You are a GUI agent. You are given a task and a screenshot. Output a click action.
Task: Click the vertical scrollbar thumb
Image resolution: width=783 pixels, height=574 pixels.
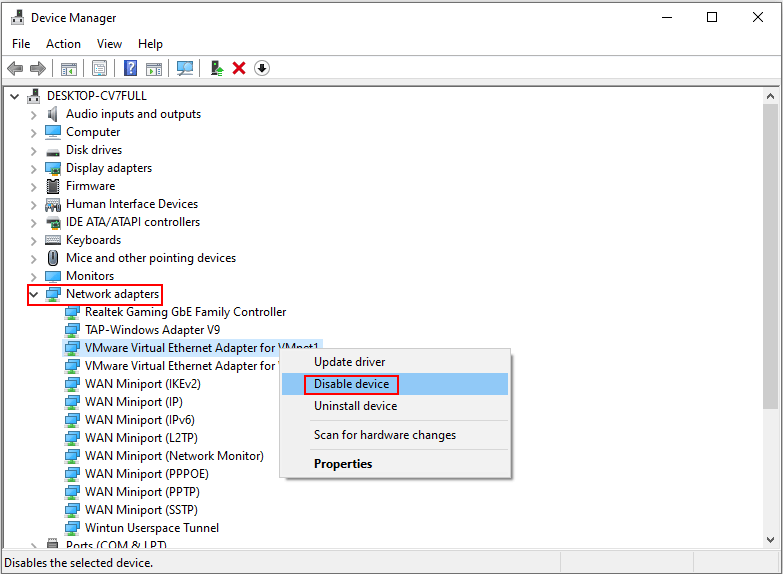click(770, 256)
